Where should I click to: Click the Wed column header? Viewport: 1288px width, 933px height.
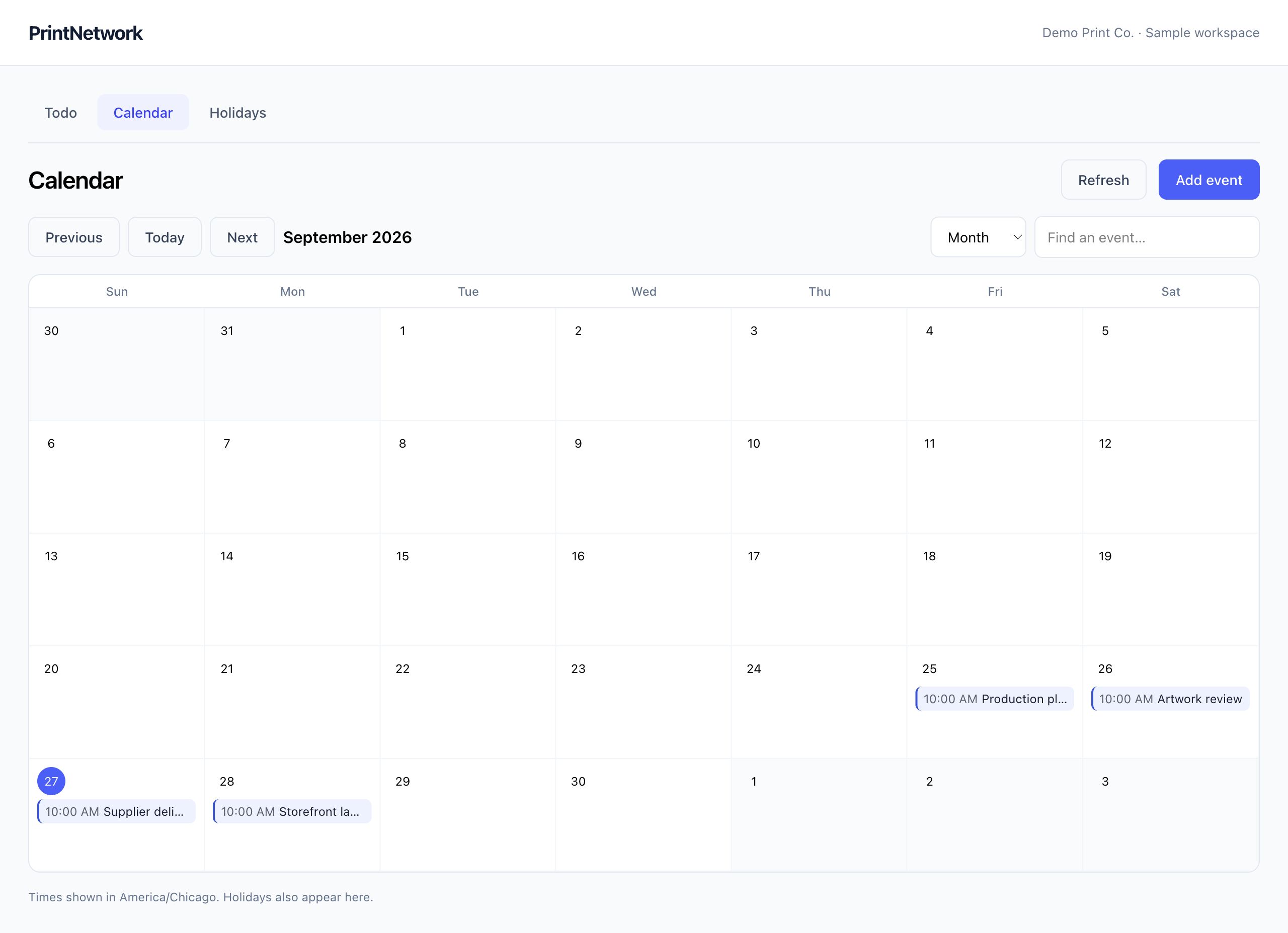coord(644,292)
